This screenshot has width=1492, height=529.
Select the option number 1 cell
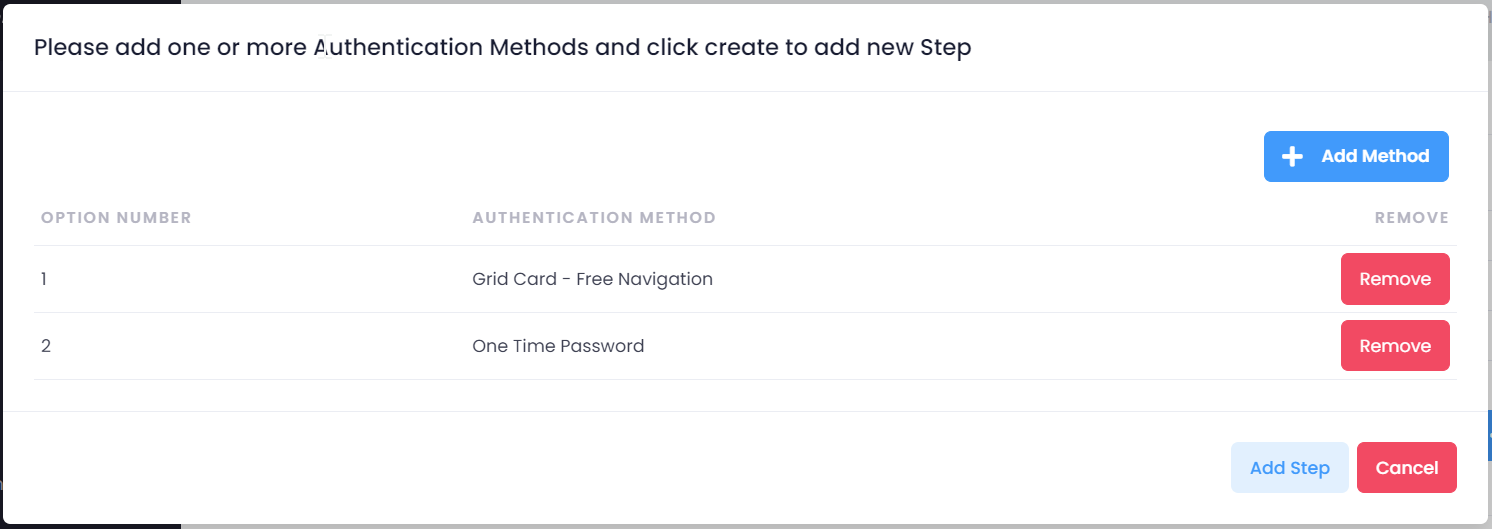coord(44,279)
